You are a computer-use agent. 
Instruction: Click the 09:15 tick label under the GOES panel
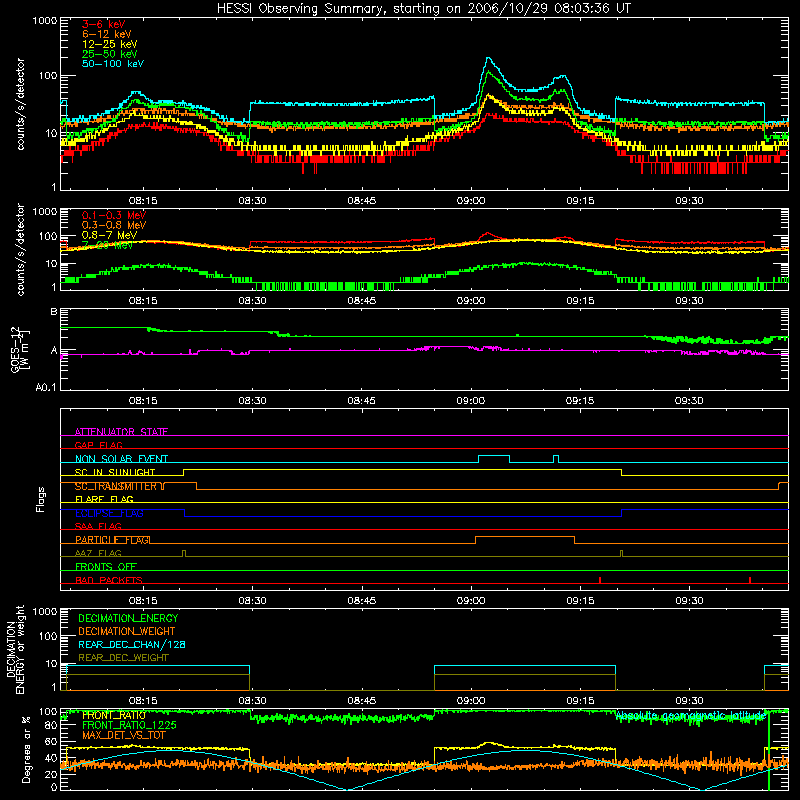(x=580, y=401)
